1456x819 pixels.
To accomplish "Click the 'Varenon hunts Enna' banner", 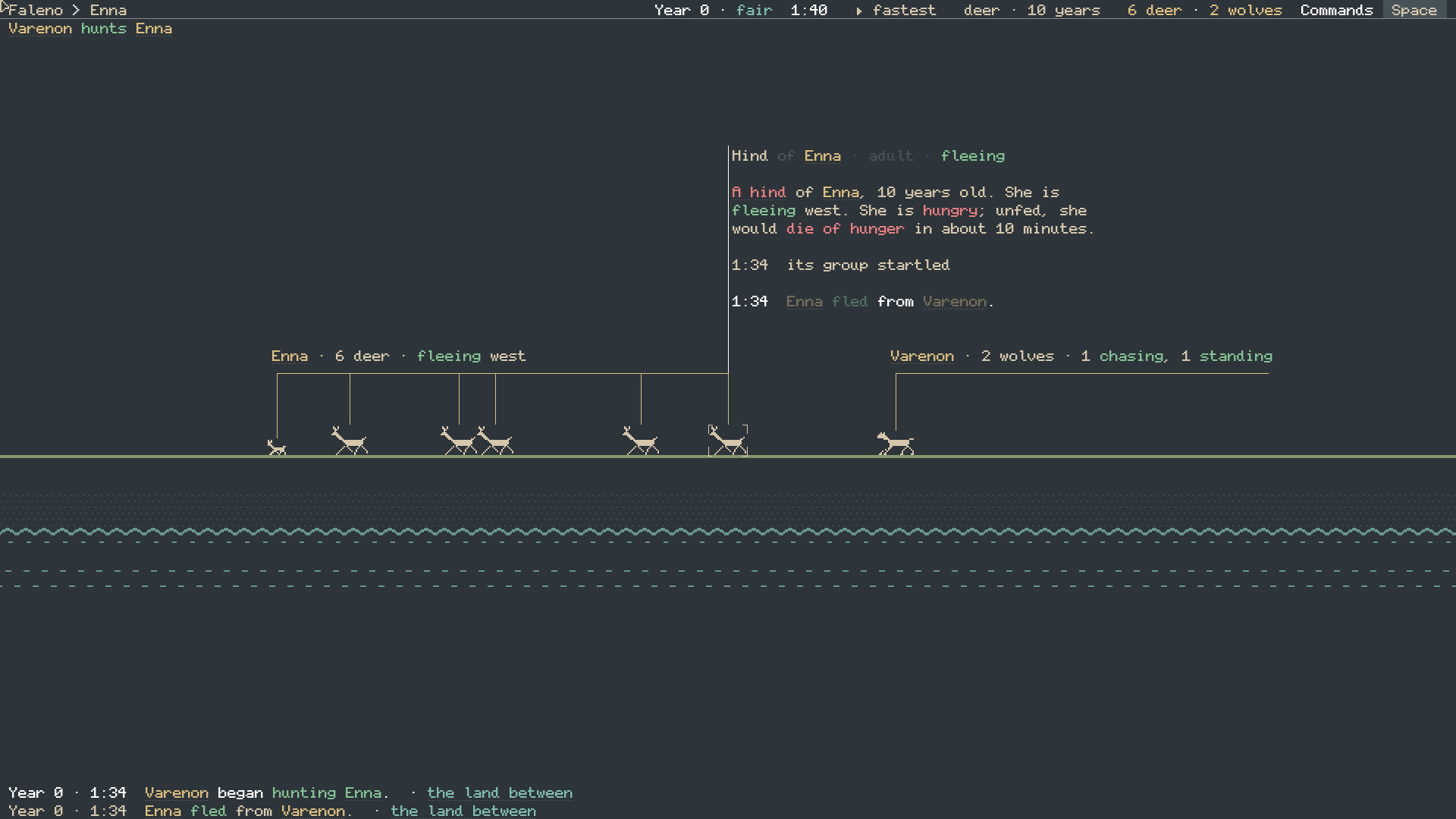I will click(x=90, y=29).
